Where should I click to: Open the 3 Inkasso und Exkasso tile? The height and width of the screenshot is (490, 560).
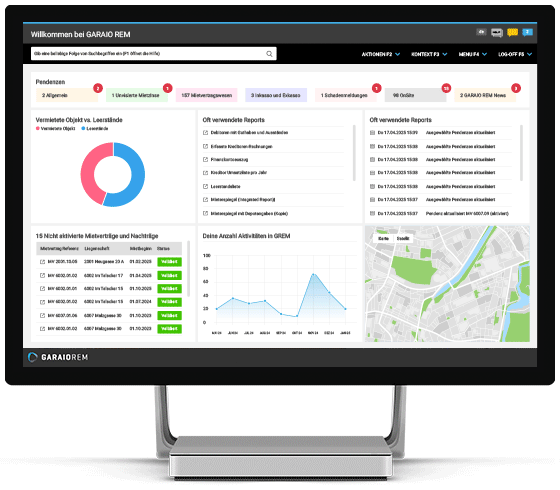[276, 95]
